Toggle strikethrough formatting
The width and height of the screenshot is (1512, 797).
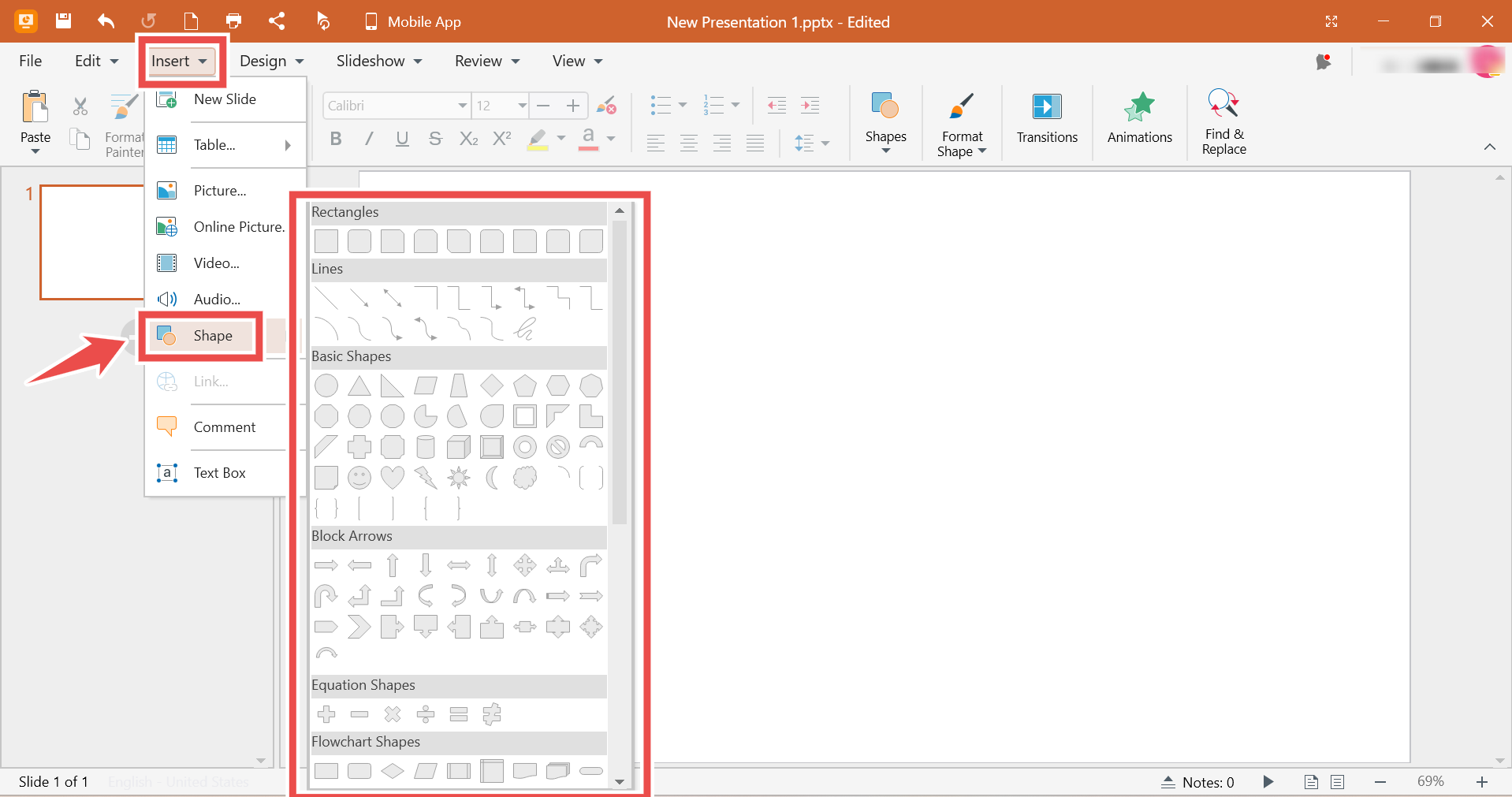click(435, 139)
